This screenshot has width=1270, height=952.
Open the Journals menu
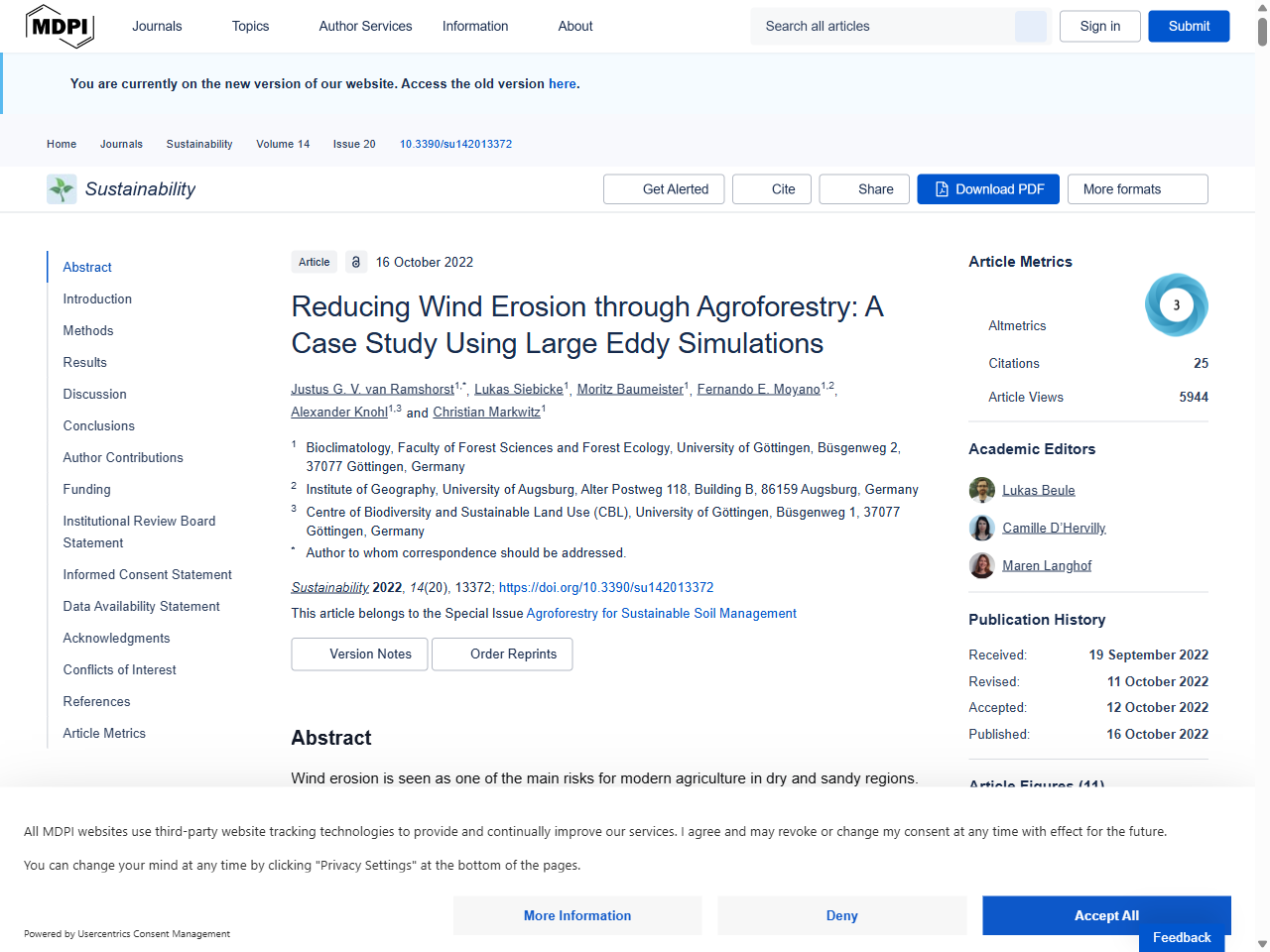pos(157,26)
